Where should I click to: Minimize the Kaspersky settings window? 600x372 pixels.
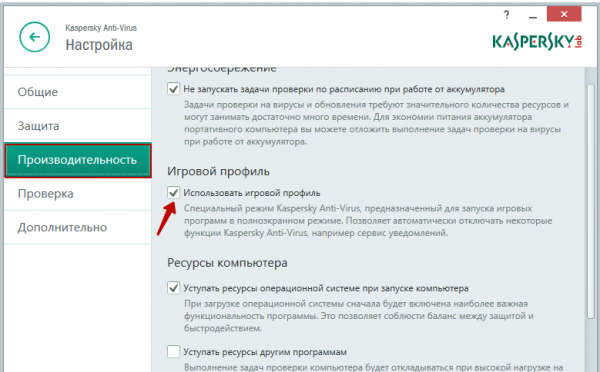click(532, 16)
